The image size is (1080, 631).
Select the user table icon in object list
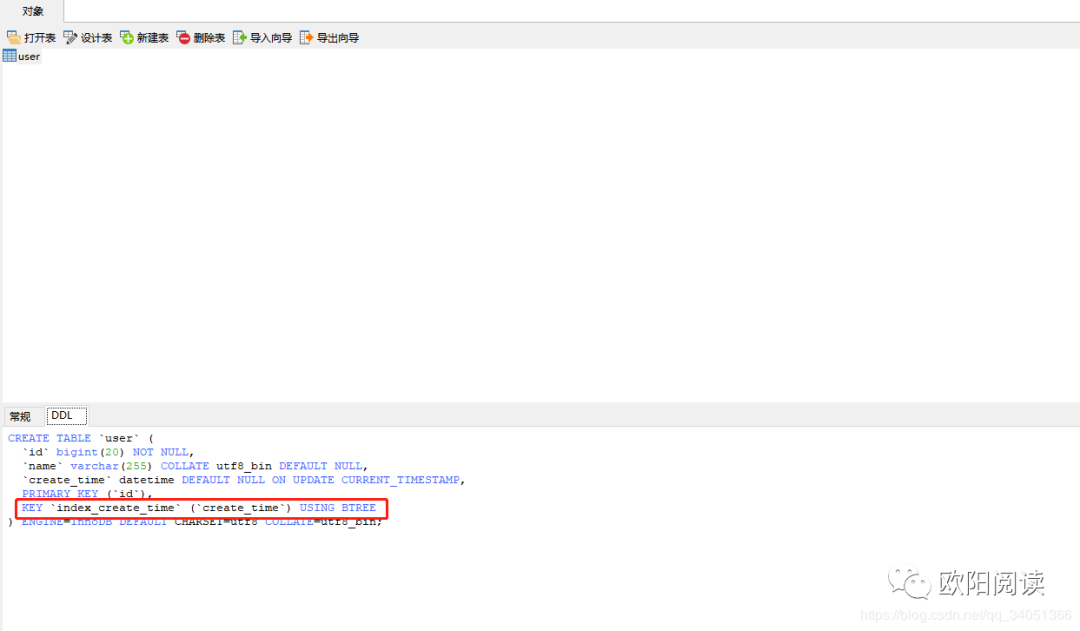[x=10, y=56]
